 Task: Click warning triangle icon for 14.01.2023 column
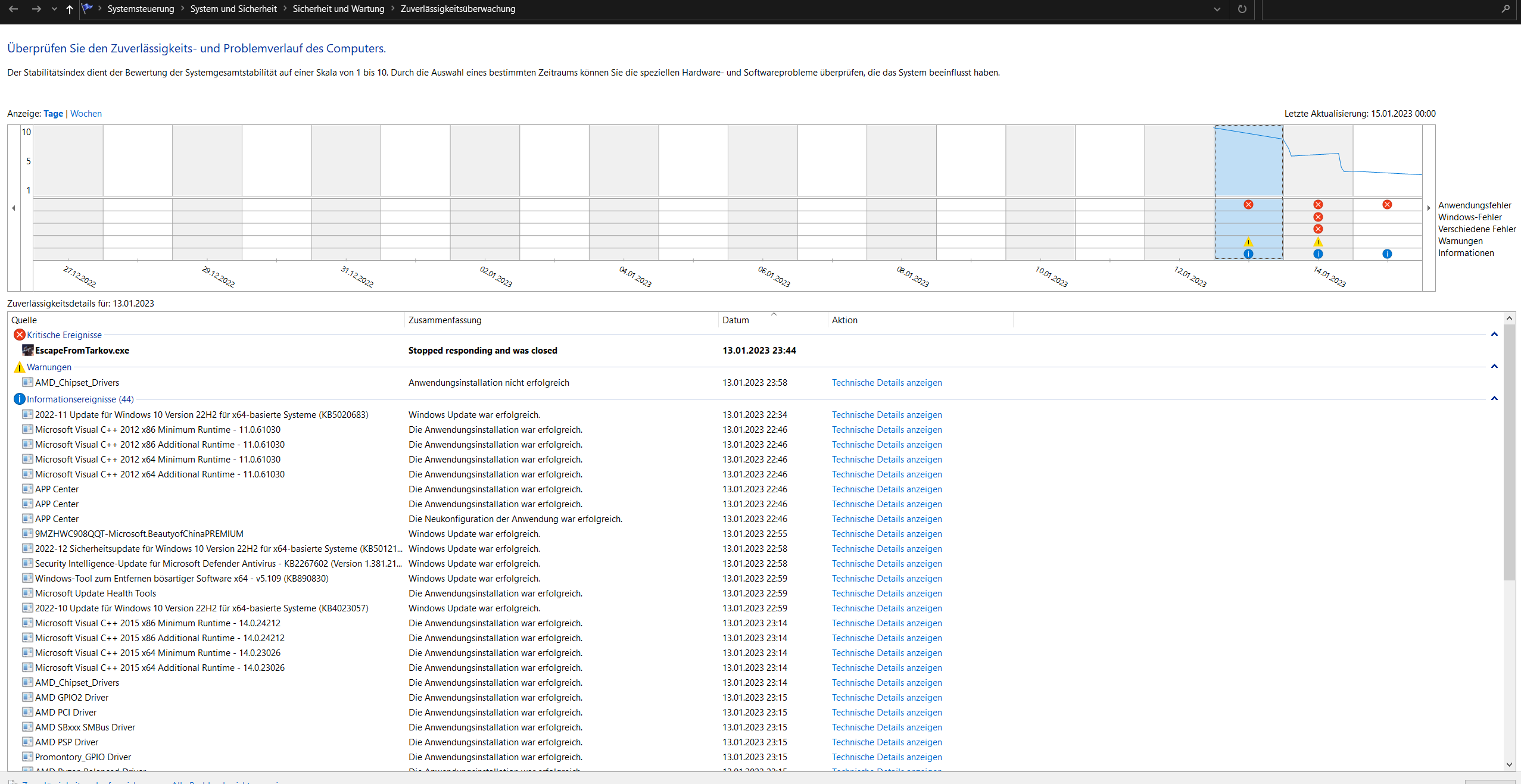click(x=1318, y=242)
